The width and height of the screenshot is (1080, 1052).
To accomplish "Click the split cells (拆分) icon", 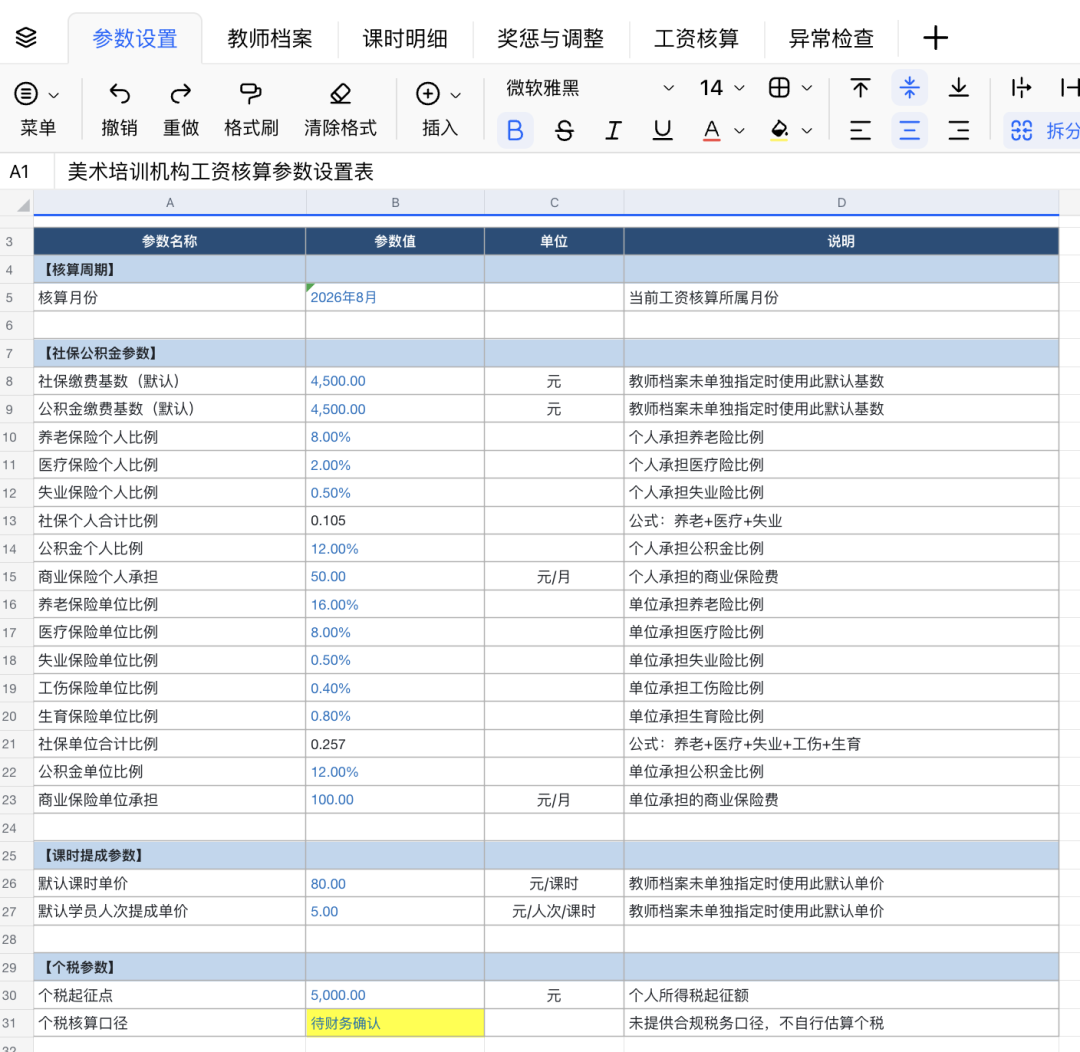I will 1021,130.
